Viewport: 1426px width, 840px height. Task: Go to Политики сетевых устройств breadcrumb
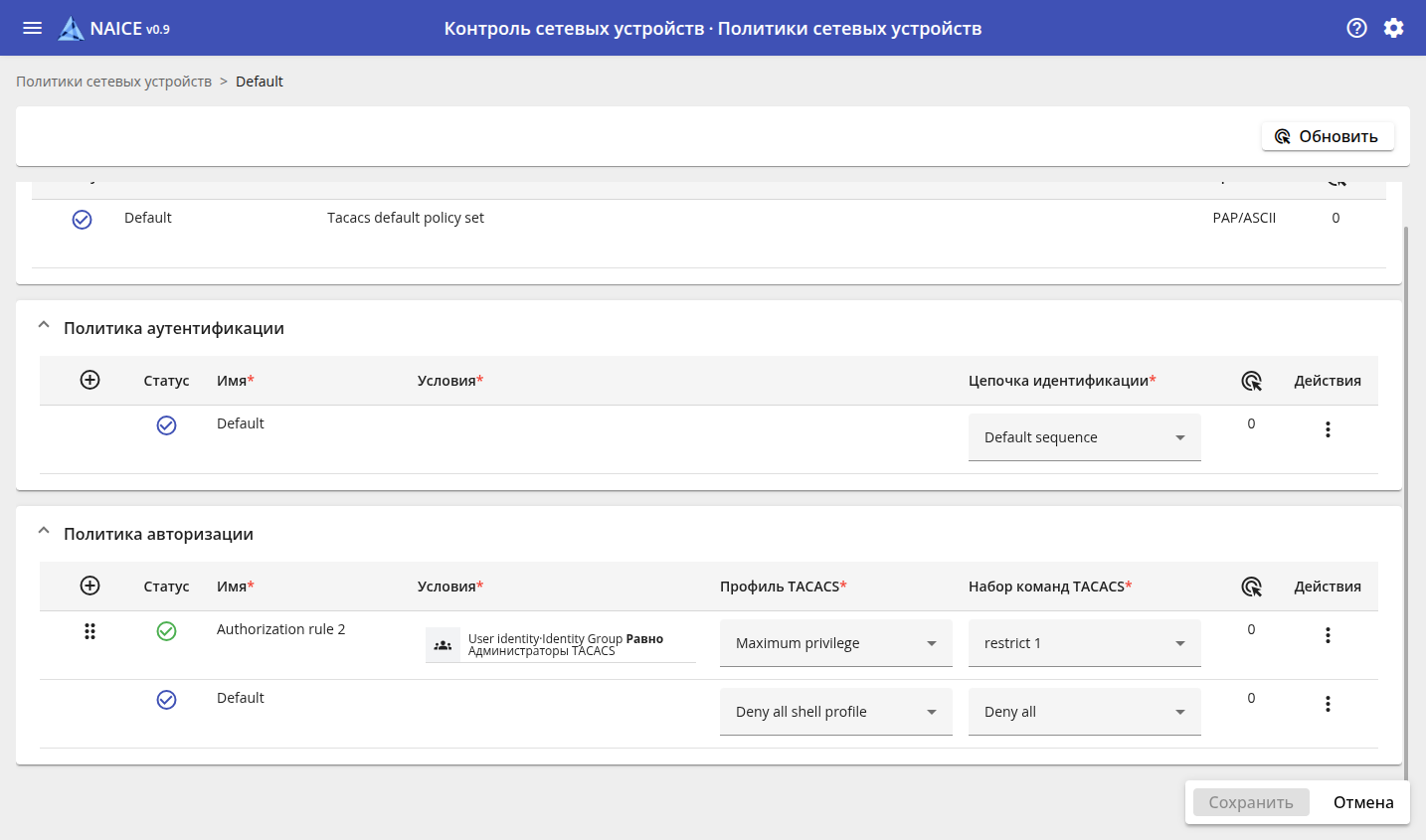pos(113,82)
